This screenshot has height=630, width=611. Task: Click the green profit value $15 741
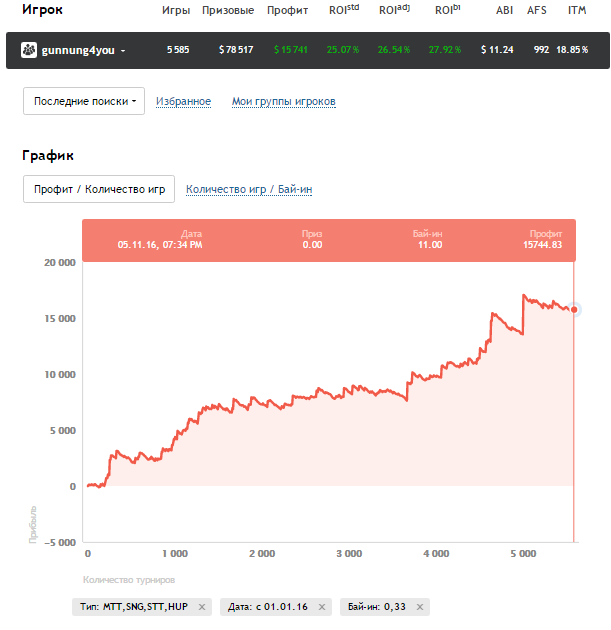point(291,50)
